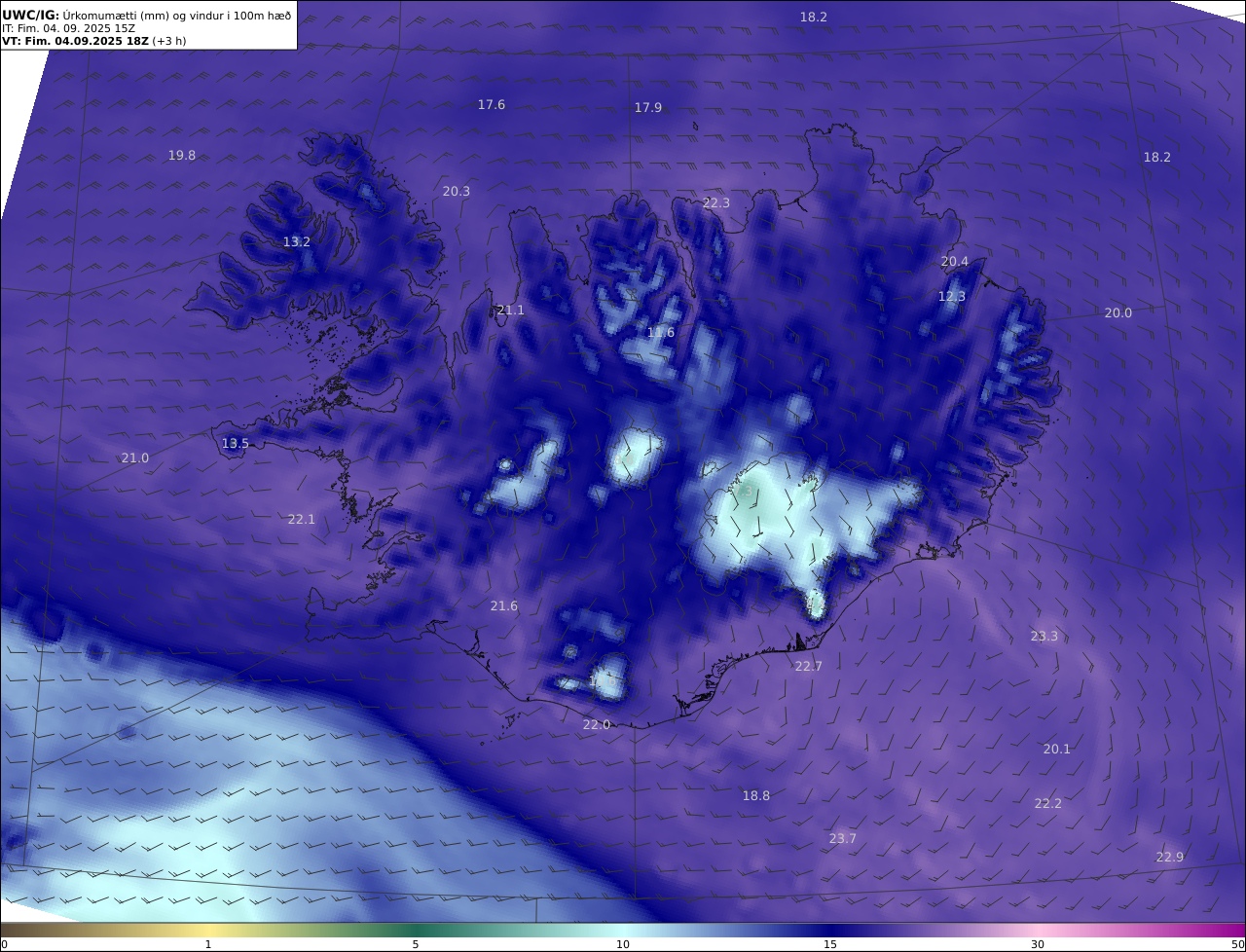This screenshot has width=1246, height=952.
Task: Select the 23.7 value label
Action: coord(843,838)
